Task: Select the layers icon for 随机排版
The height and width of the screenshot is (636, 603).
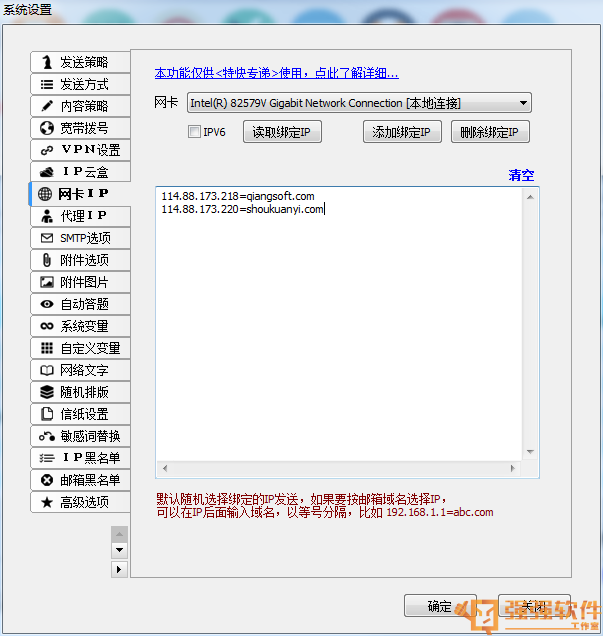Action: pos(47,392)
